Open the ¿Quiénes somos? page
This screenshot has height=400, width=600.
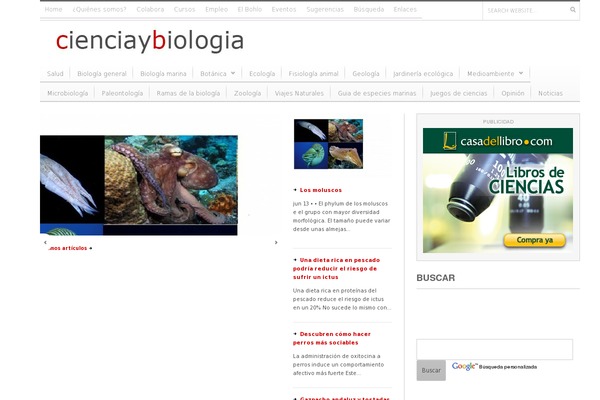99,9
